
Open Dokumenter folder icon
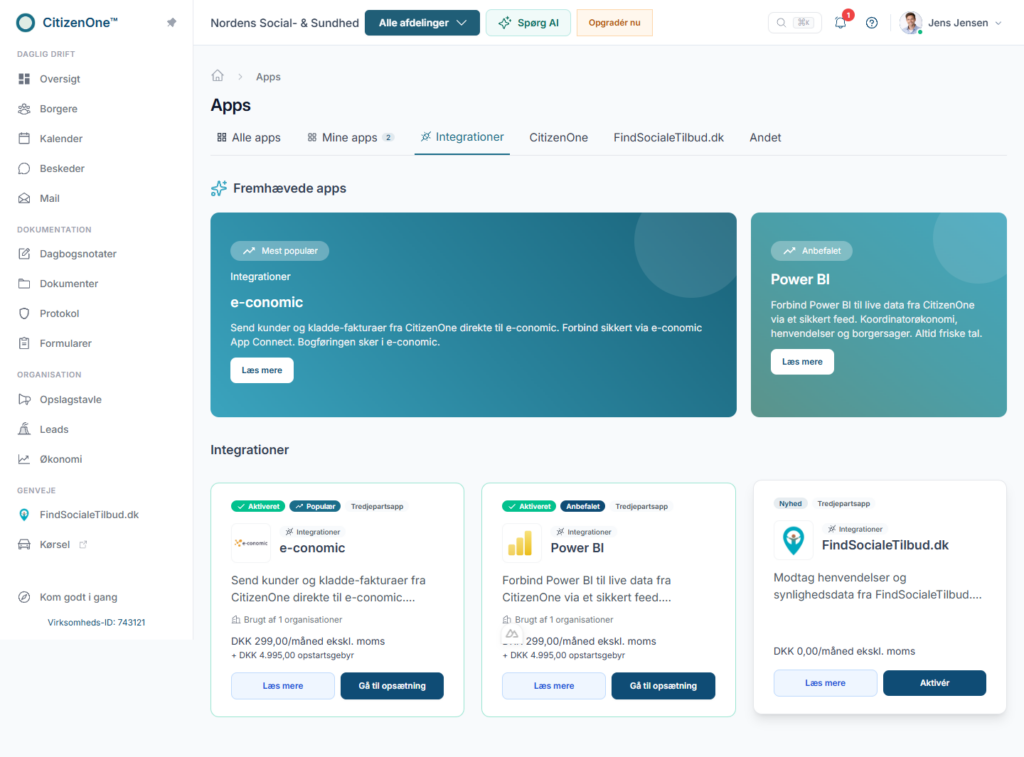pos(24,283)
